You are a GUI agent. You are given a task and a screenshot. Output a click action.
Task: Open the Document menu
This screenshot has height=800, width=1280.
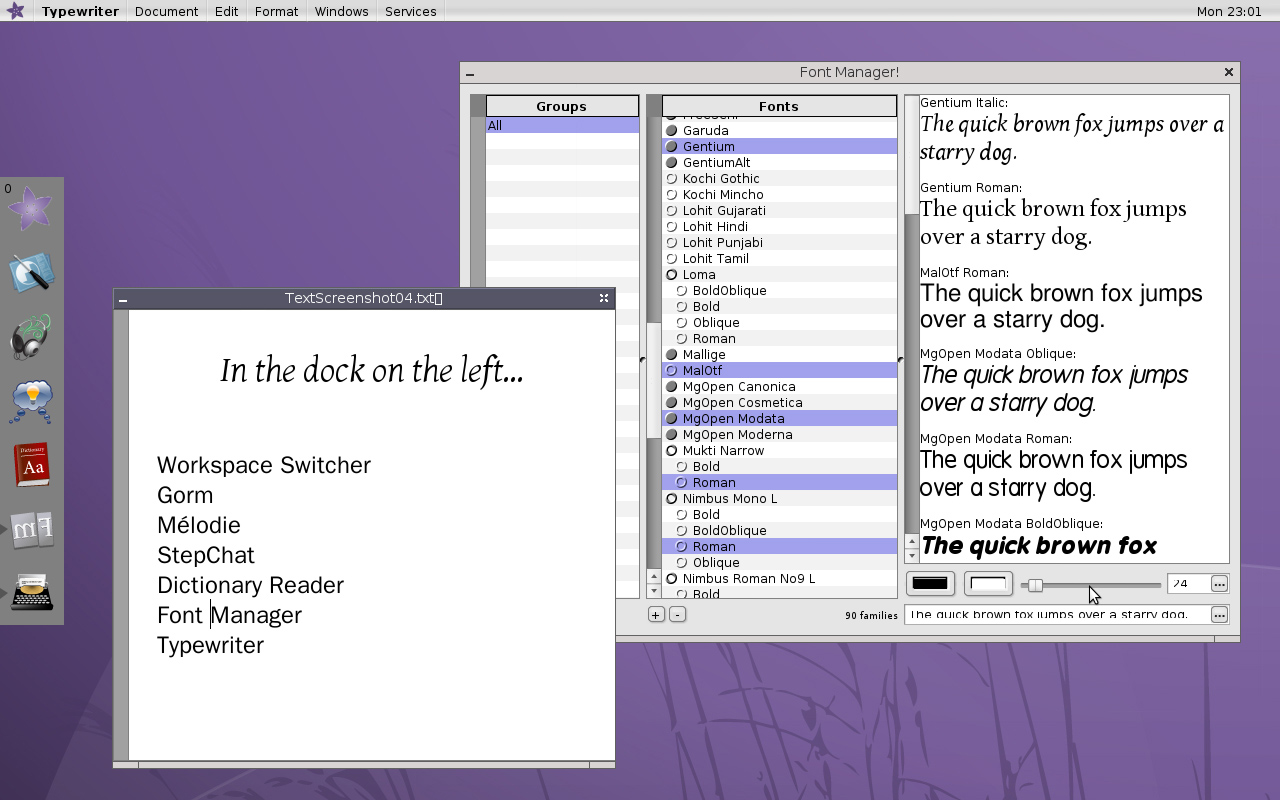[x=166, y=11]
